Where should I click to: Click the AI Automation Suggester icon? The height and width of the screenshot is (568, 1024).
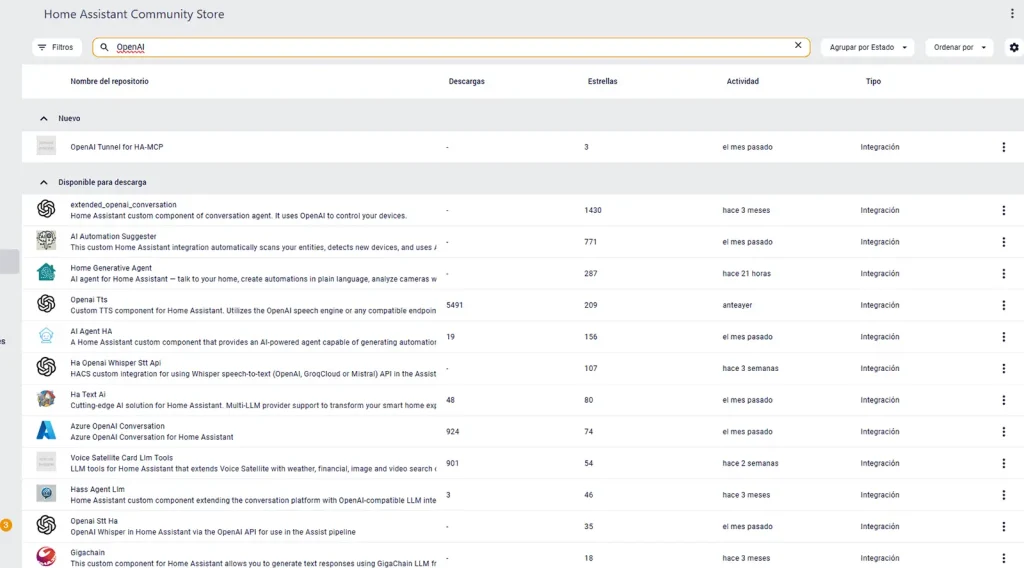pyautogui.click(x=46, y=240)
